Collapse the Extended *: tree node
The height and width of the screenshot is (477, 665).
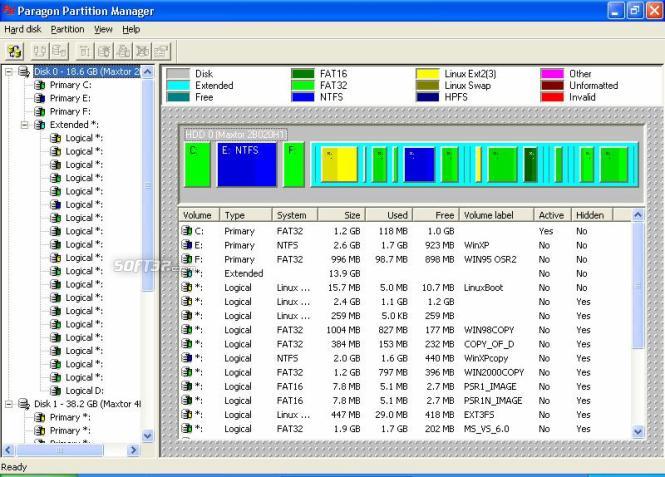click(25, 125)
